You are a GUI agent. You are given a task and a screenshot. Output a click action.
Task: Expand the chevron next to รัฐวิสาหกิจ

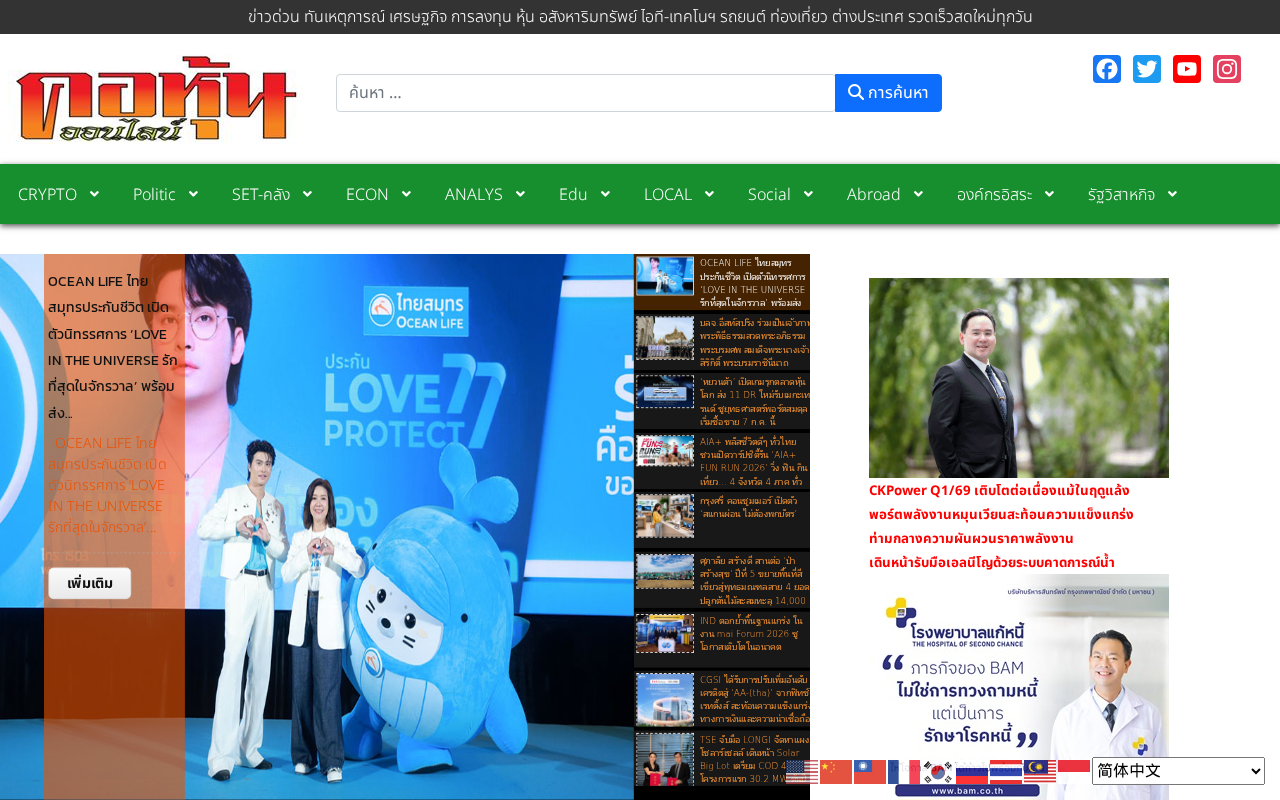coord(1173,194)
